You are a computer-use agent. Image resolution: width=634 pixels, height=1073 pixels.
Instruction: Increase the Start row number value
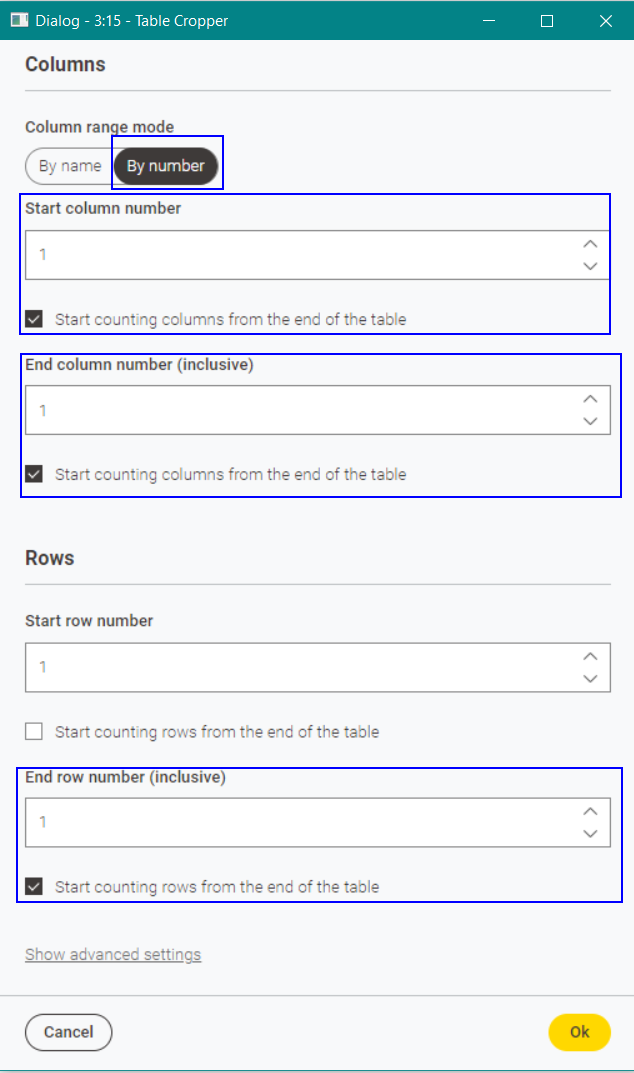tap(590, 656)
